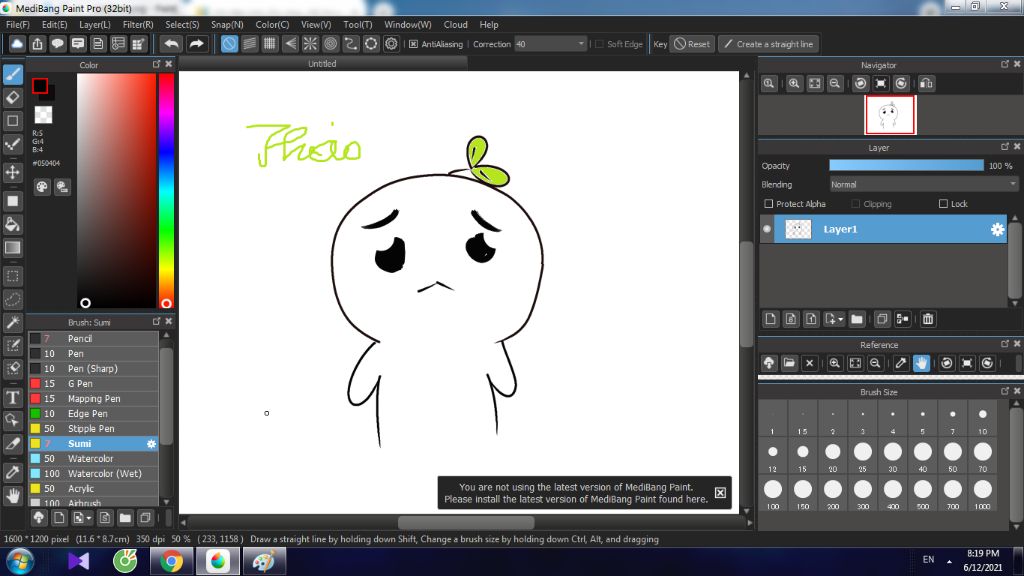Click the rainbow hue bar

167,190
